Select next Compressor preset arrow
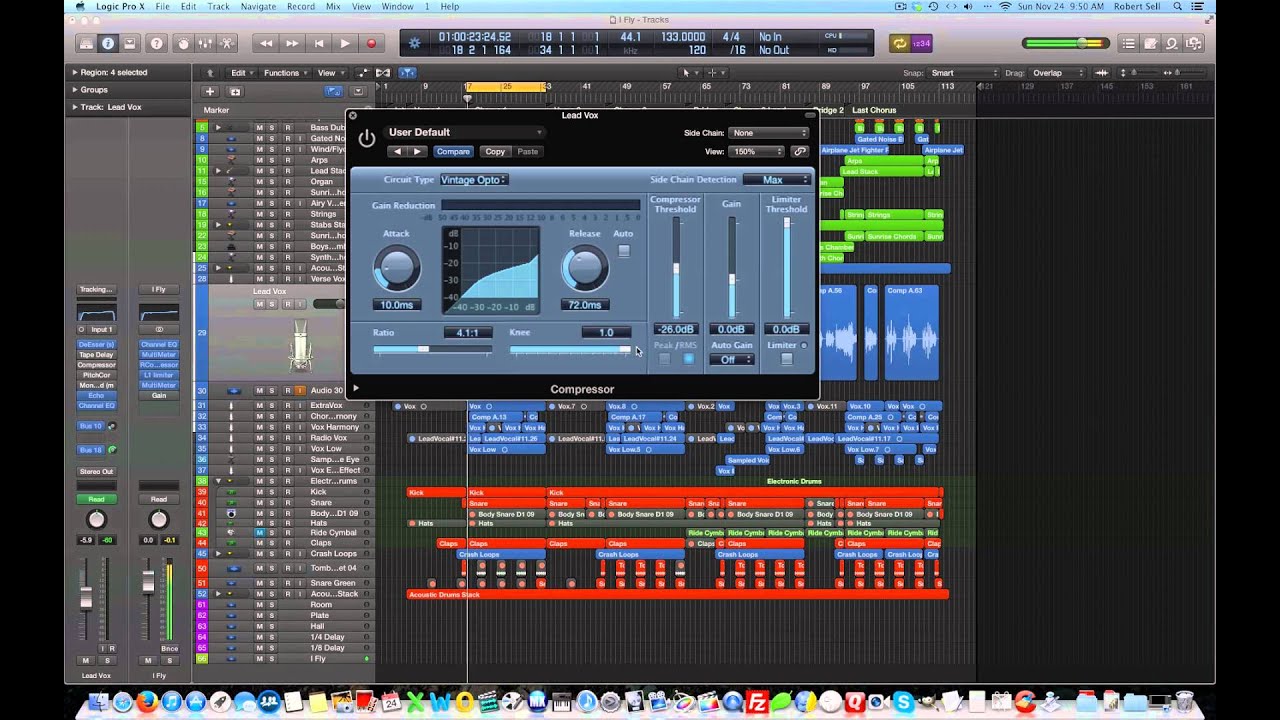Viewport: 1280px width, 720px height. [x=417, y=151]
